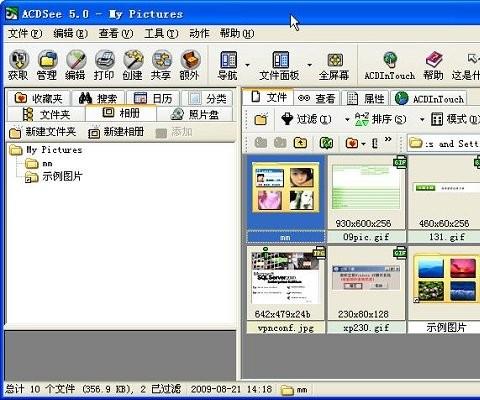The width and height of the screenshot is (480, 400).
Task: Select the nn folder in the tree
Action: [47, 163]
